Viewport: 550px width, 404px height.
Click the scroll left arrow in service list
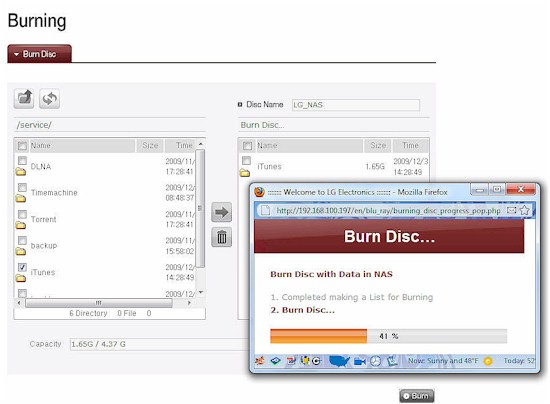pyautogui.click(x=19, y=303)
